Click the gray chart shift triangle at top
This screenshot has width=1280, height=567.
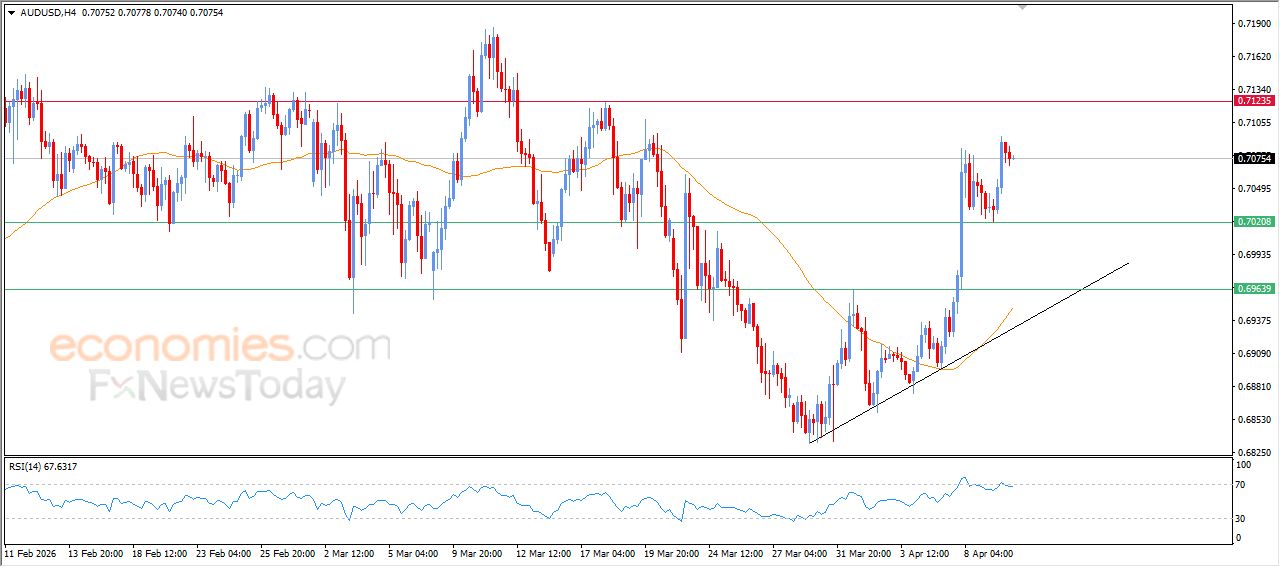tap(1022, 6)
